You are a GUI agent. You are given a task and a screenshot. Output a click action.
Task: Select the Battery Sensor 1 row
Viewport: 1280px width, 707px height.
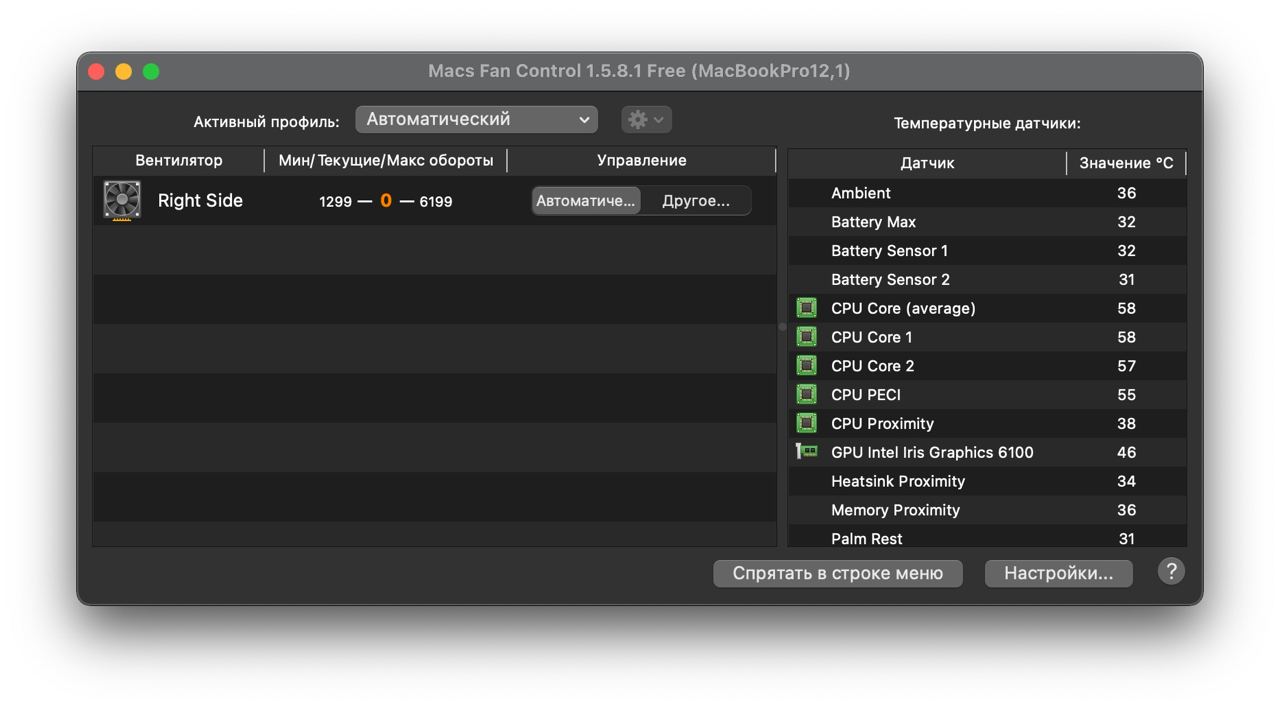point(987,251)
